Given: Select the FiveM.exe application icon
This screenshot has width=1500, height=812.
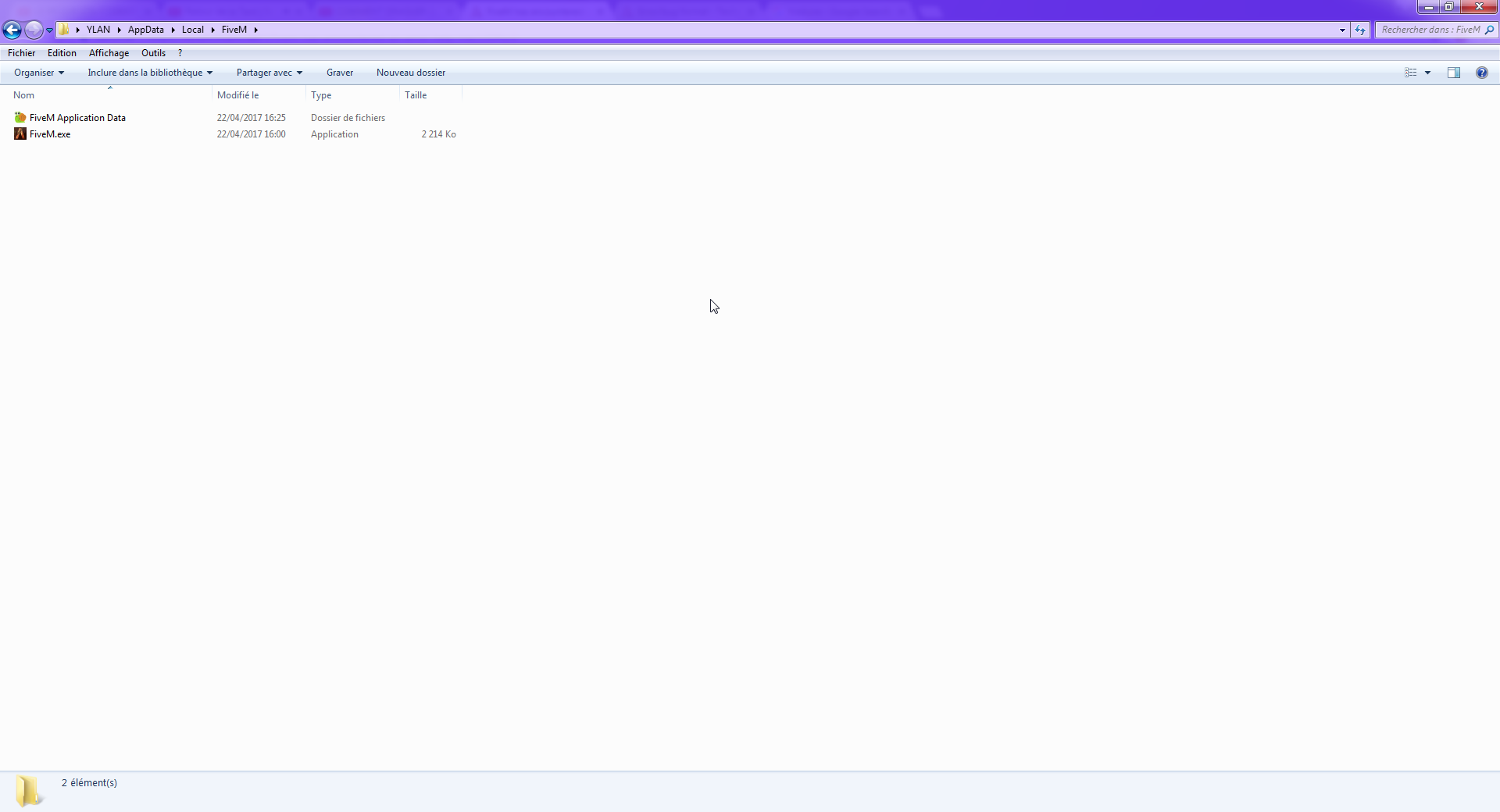Looking at the screenshot, I should 20,134.
